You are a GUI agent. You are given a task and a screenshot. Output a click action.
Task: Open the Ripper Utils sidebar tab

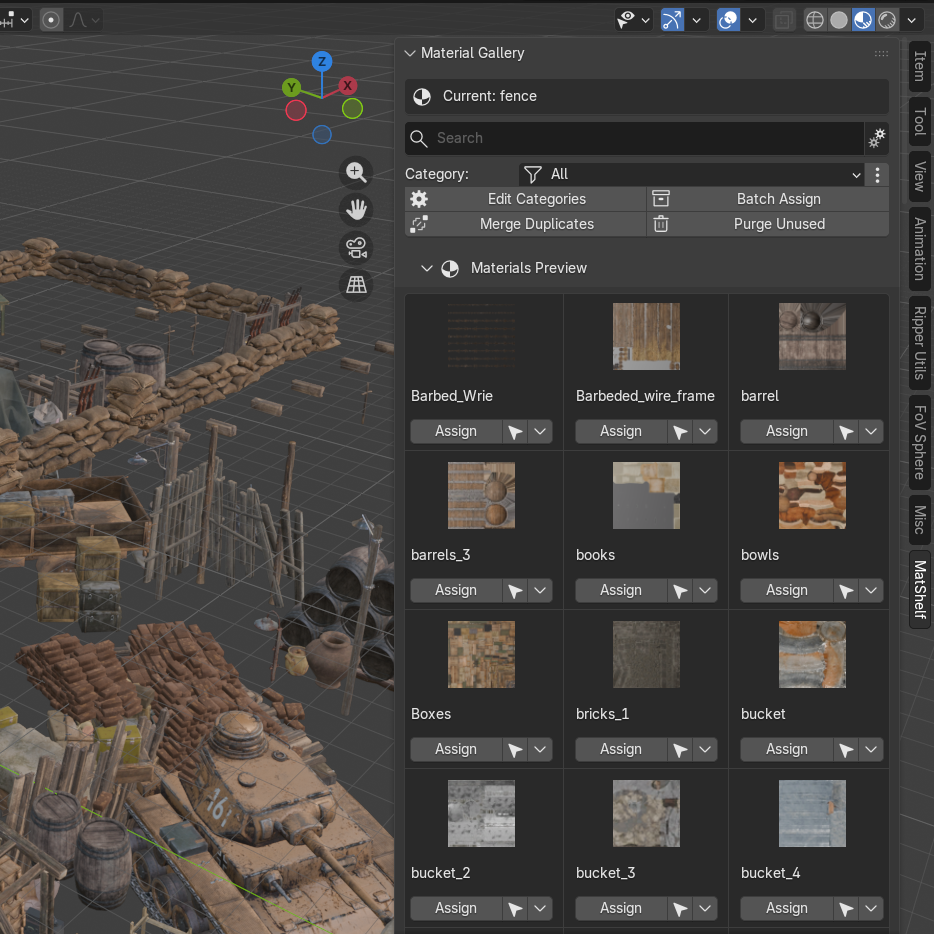(x=920, y=343)
